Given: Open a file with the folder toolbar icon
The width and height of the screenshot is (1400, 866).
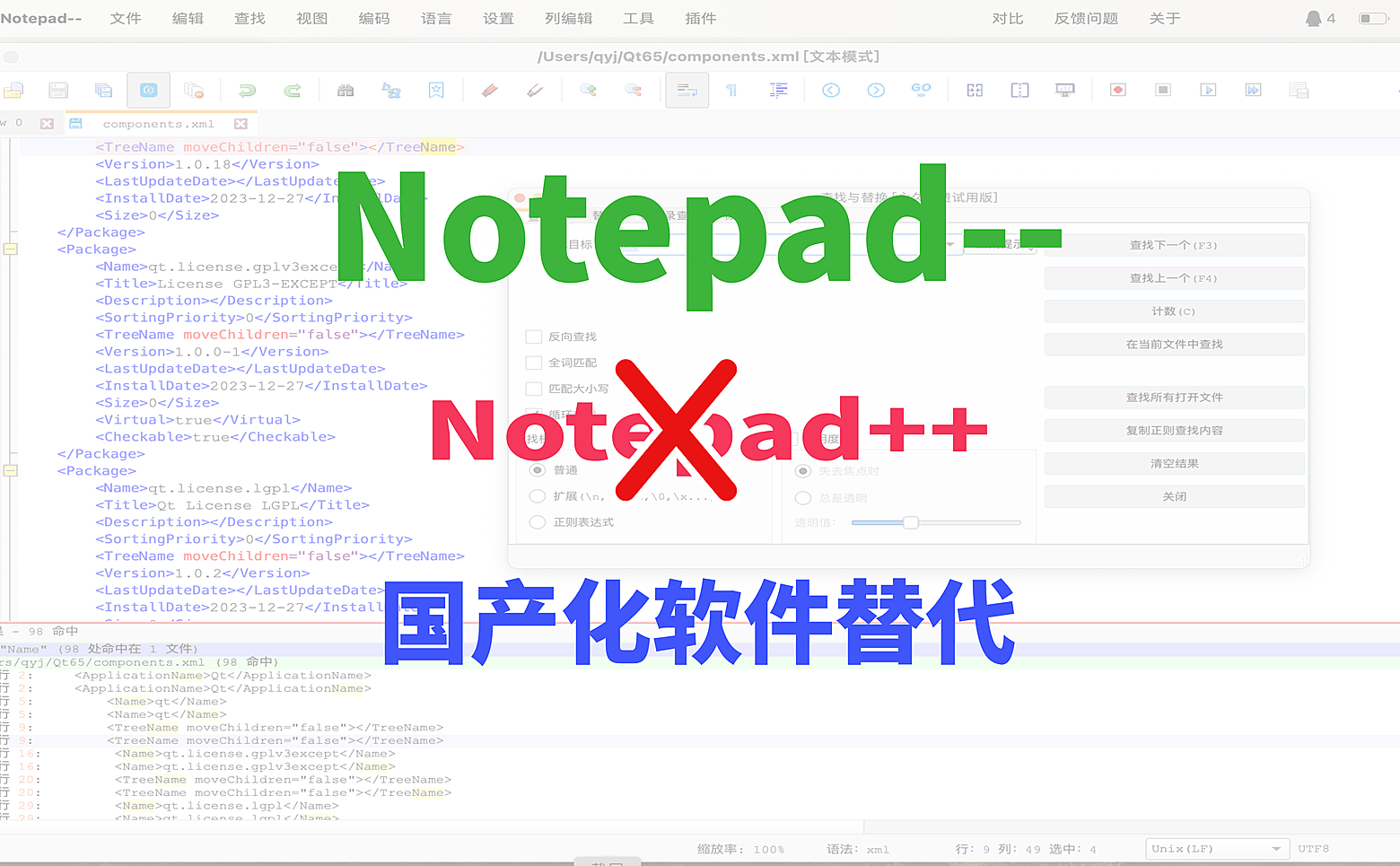Looking at the screenshot, I should coord(13,90).
